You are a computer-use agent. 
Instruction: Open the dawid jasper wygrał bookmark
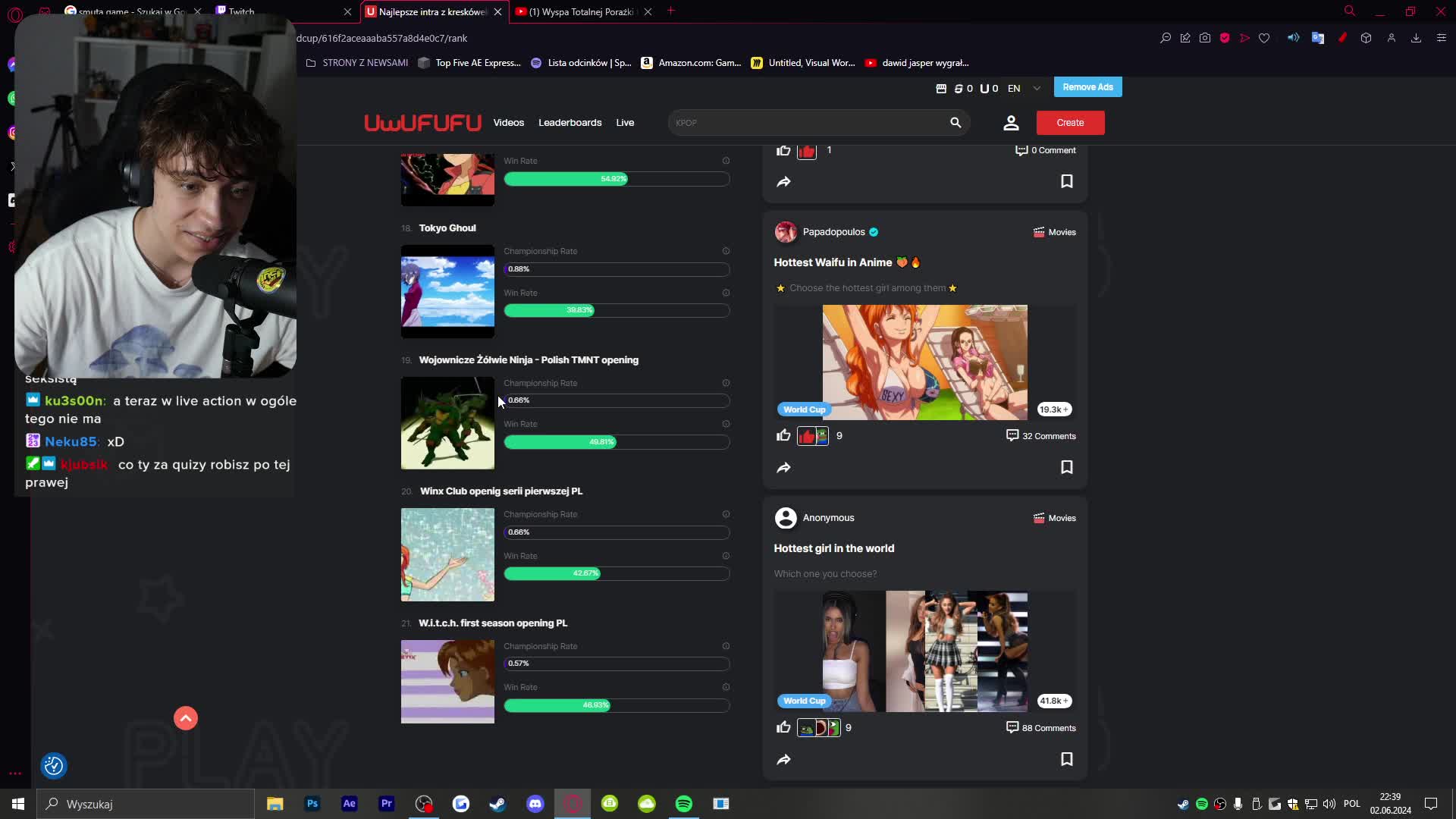click(x=918, y=63)
